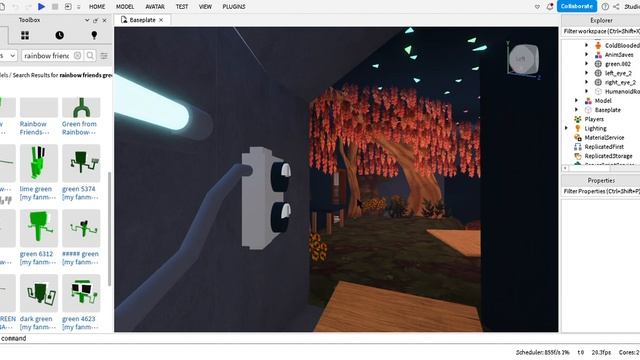Click the Toolbox results vertical scrollbar
Image resolution: width=640 pixels, height=360 pixels.
click(x=109, y=229)
